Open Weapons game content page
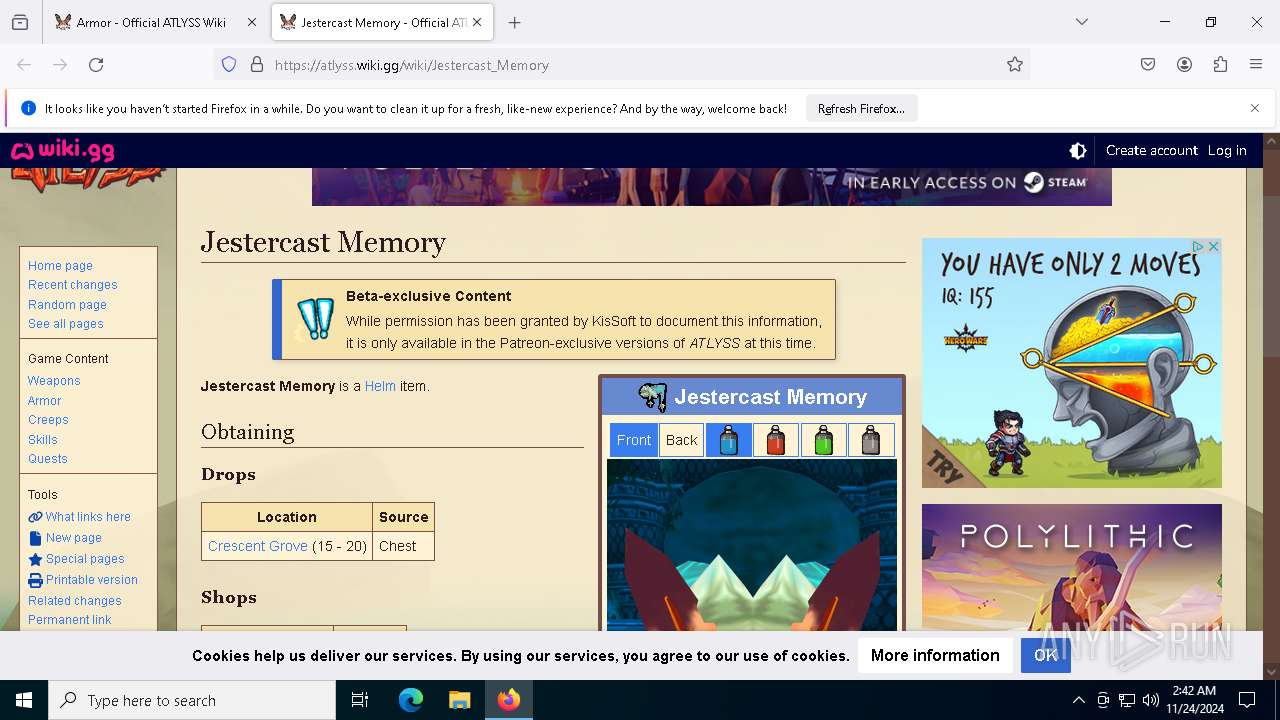The height and width of the screenshot is (720, 1280). coord(54,381)
